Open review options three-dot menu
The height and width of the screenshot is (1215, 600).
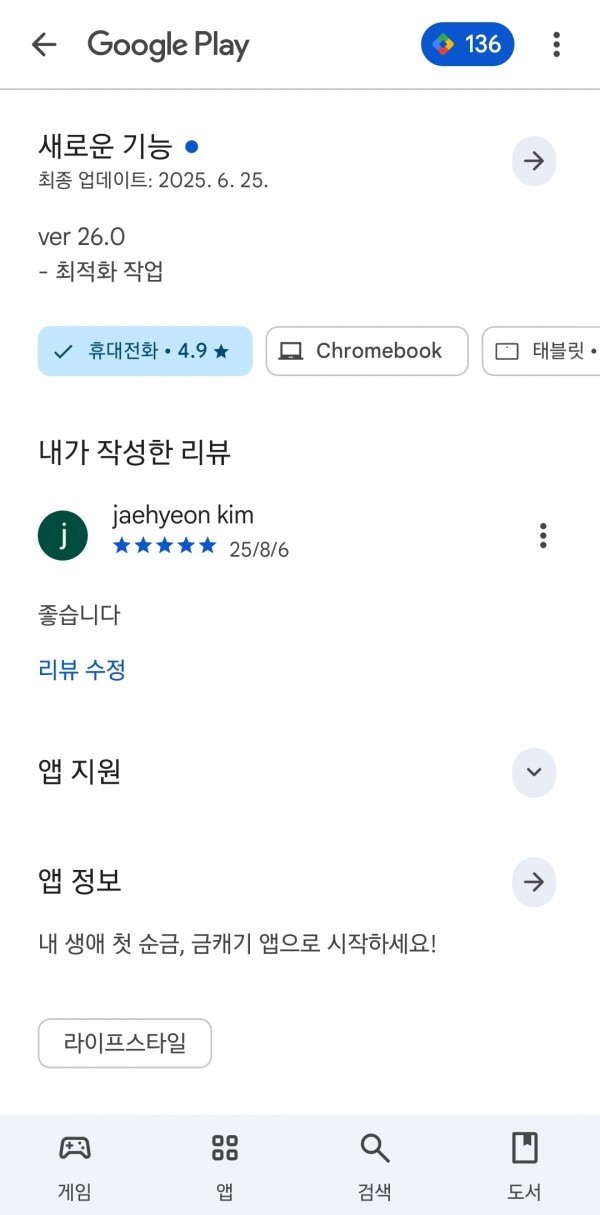[x=543, y=535]
